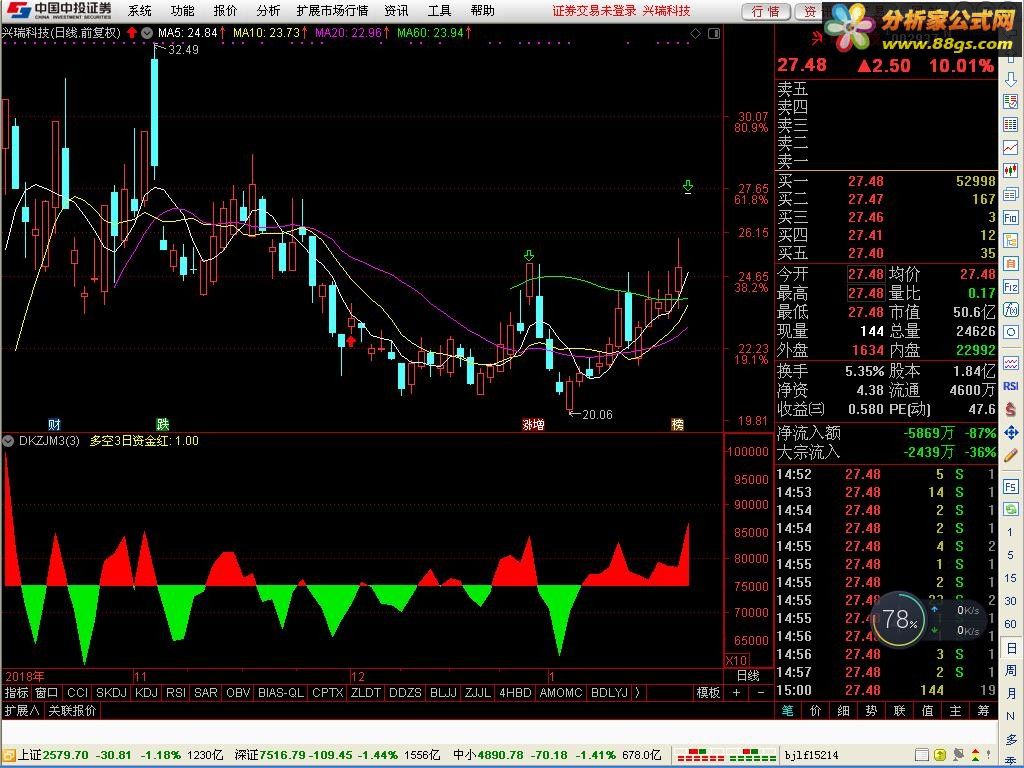Screen dimensions: 1024x768
Task: Open the colored grid table icon
Action: pyautogui.click(x=1010, y=125)
